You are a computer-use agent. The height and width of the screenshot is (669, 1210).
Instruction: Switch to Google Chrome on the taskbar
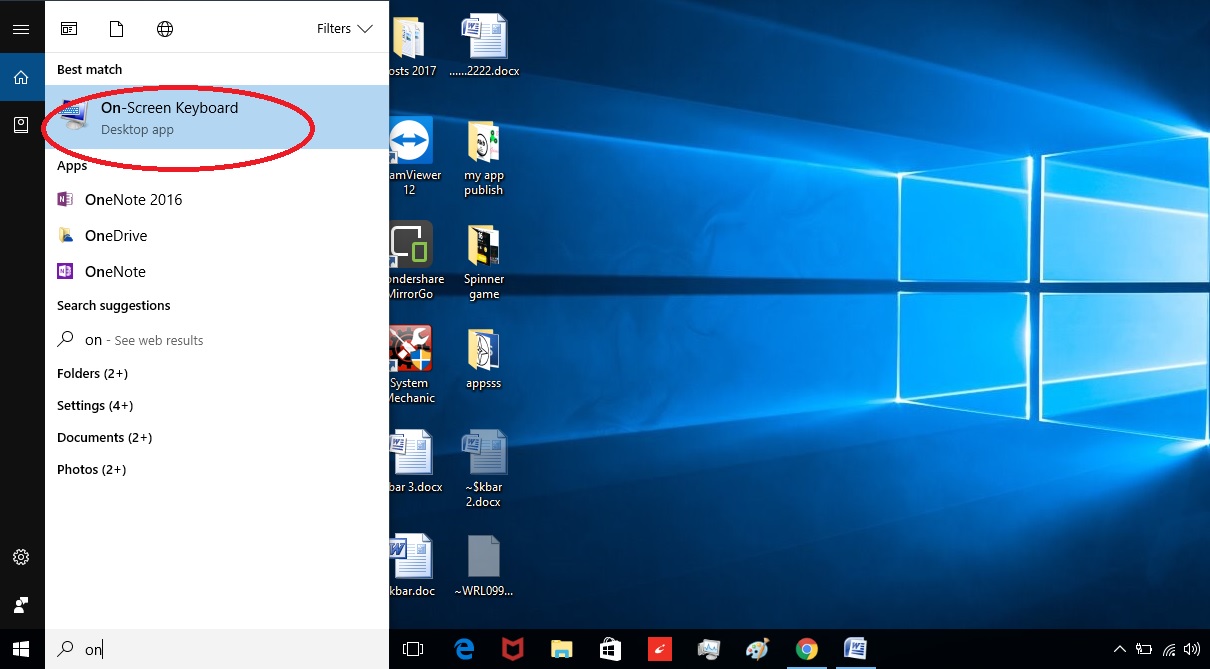click(x=806, y=649)
